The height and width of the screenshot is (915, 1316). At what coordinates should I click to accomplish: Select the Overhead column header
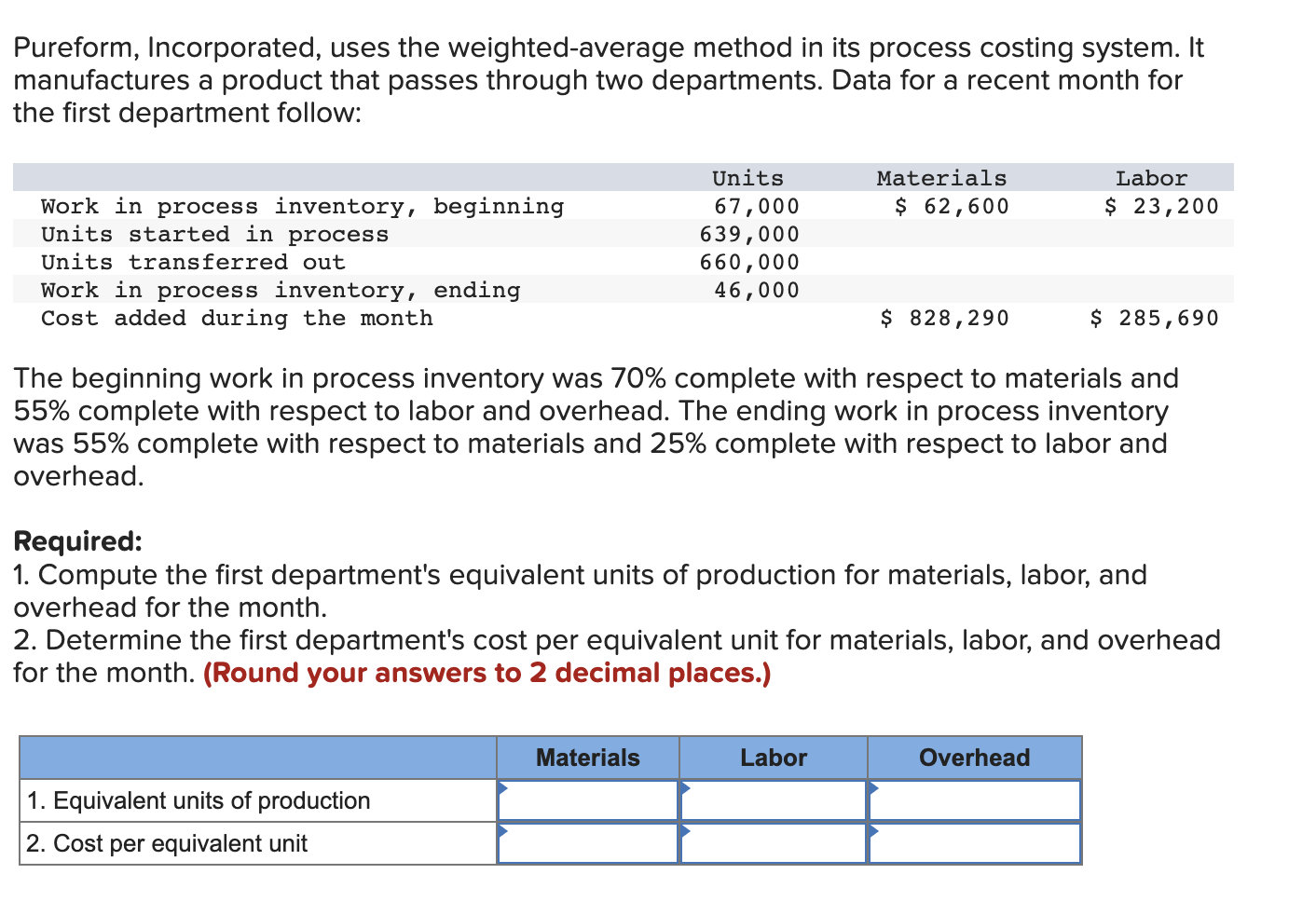tap(973, 757)
